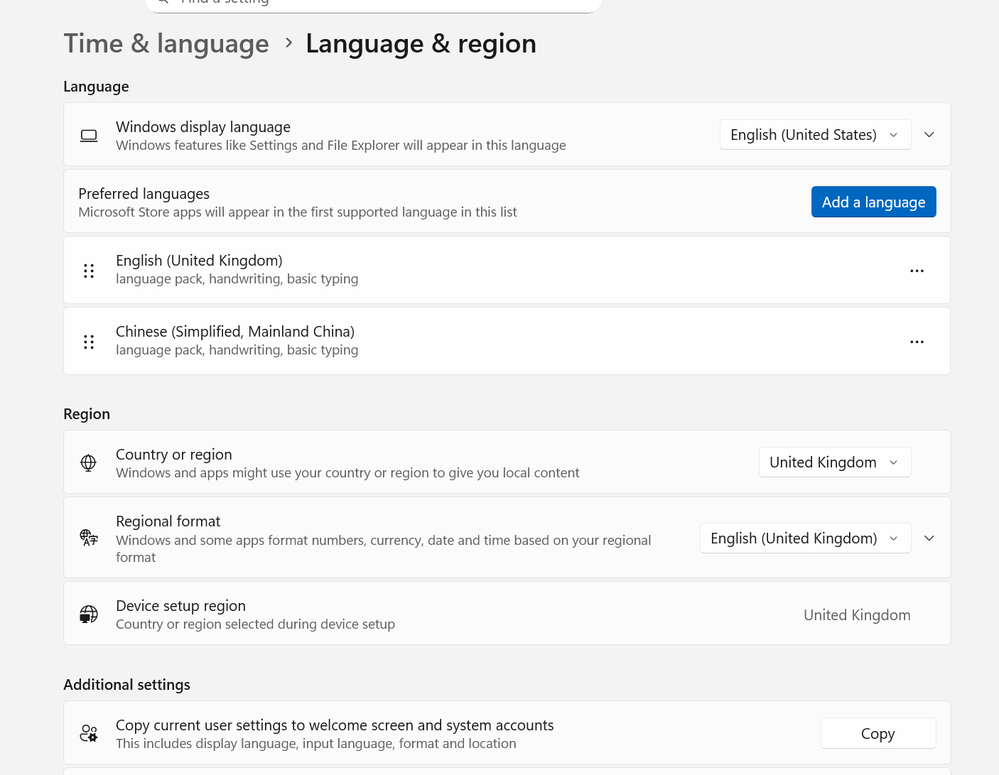
Task: Expand the Windows display language section
Action: coord(929,135)
